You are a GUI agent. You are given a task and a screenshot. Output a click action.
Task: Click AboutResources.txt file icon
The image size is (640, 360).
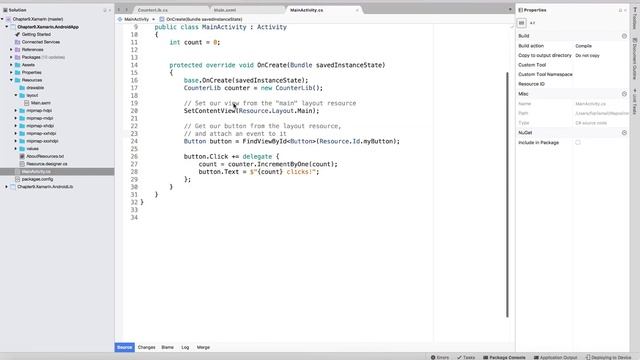[22, 156]
